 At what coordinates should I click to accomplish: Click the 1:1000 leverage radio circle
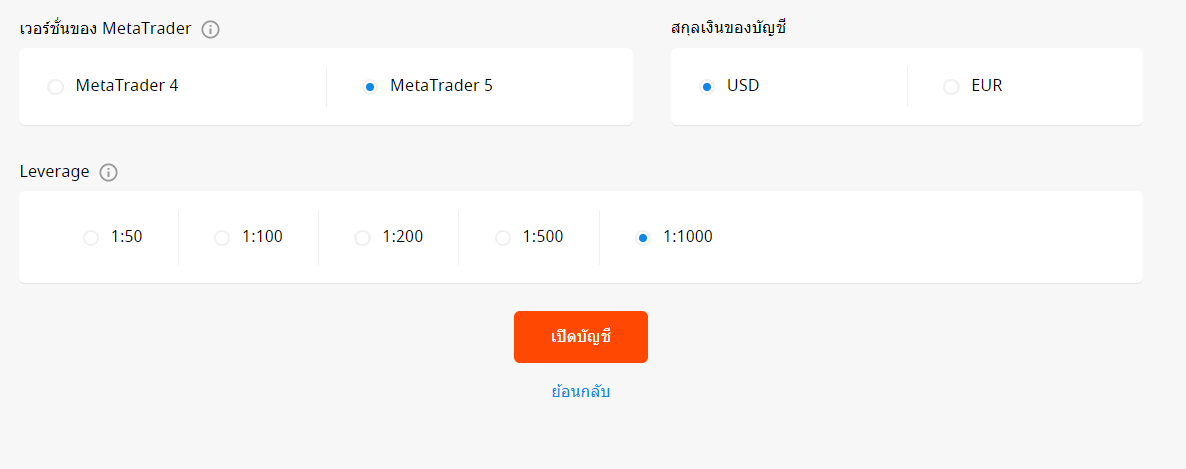[643, 238]
